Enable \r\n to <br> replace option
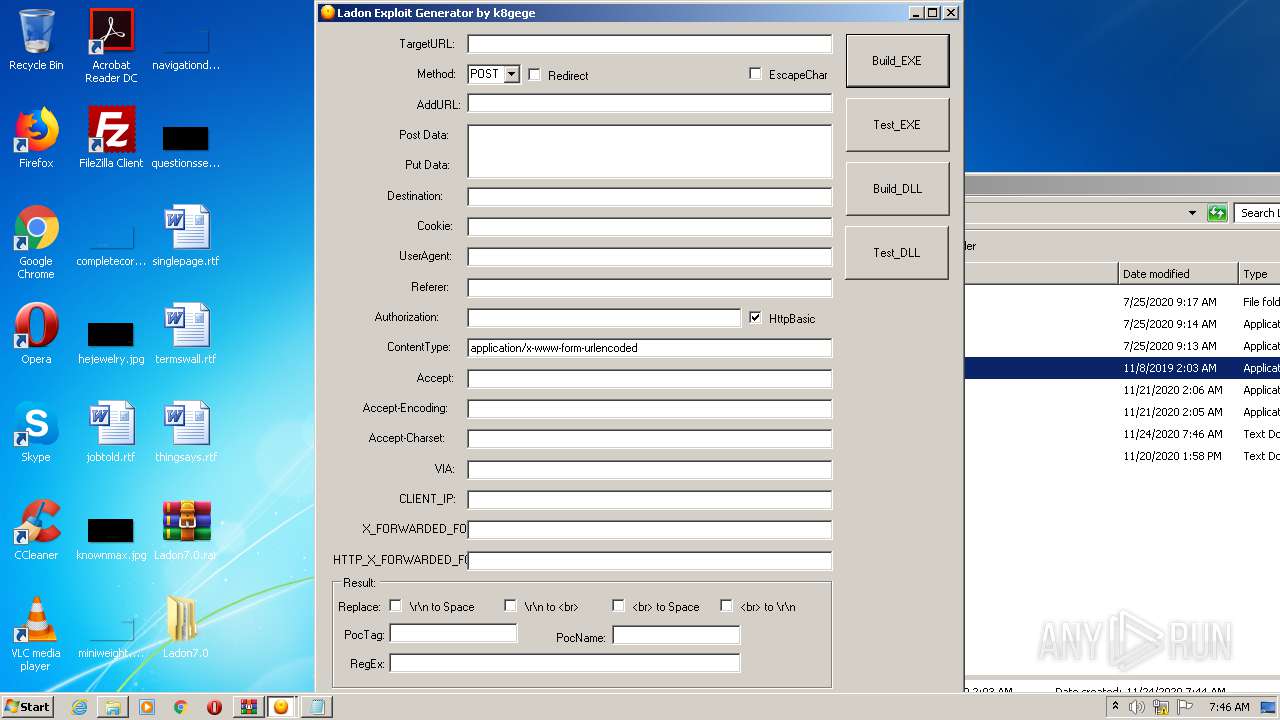1280x720 pixels. pos(510,606)
